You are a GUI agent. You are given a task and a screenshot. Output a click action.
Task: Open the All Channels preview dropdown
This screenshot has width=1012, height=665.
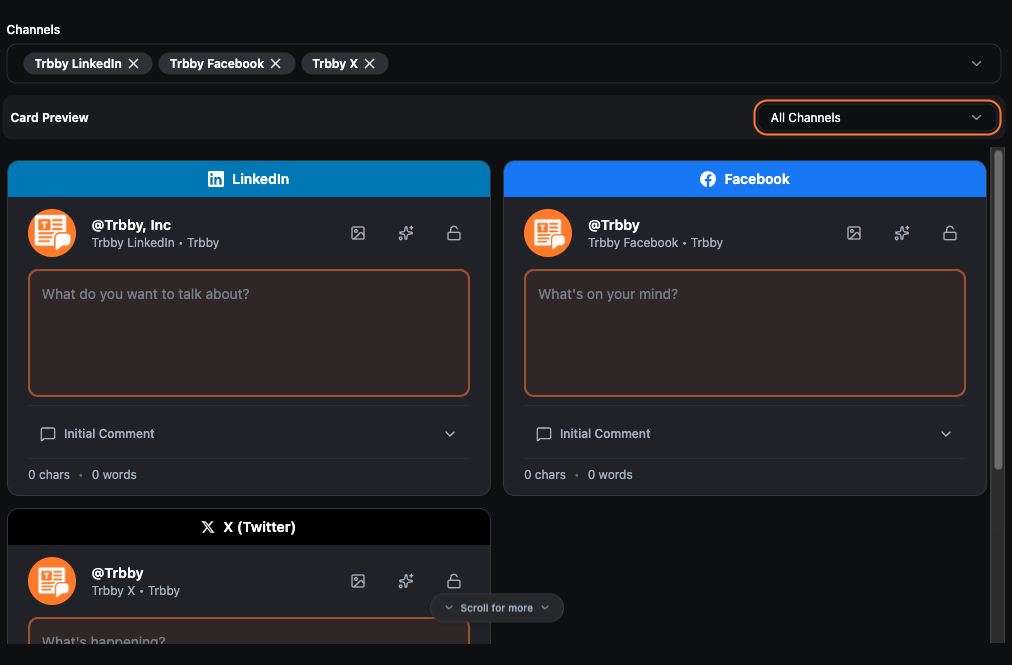click(x=876, y=118)
